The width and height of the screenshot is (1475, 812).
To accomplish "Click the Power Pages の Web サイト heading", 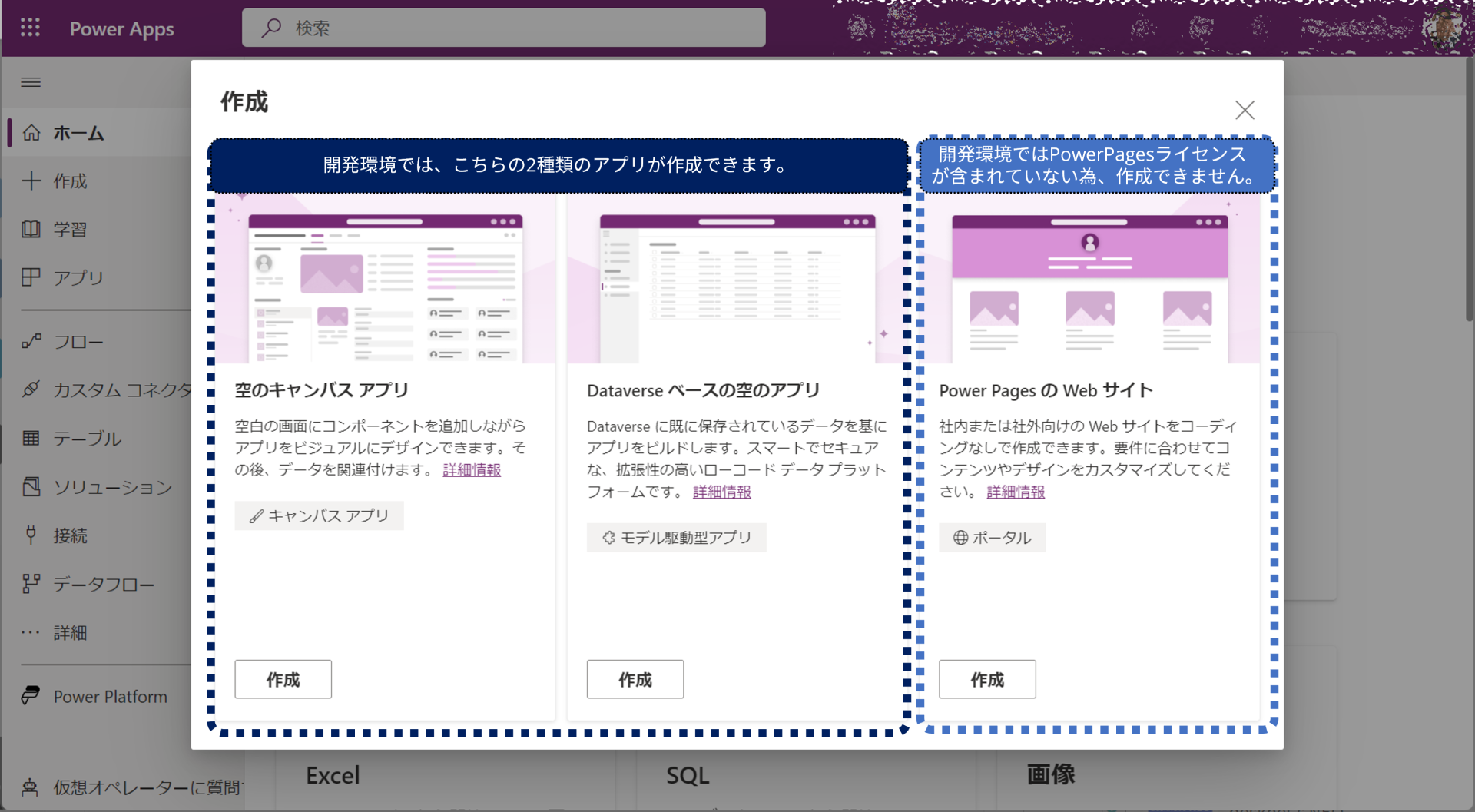I will coord(1046,390).
